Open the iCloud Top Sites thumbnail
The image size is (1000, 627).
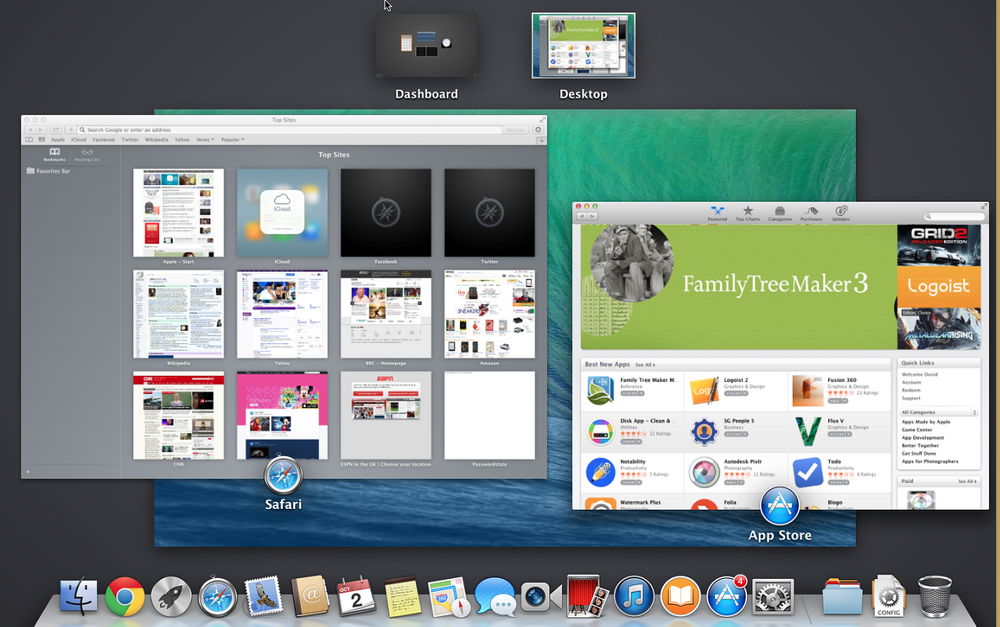282,213
